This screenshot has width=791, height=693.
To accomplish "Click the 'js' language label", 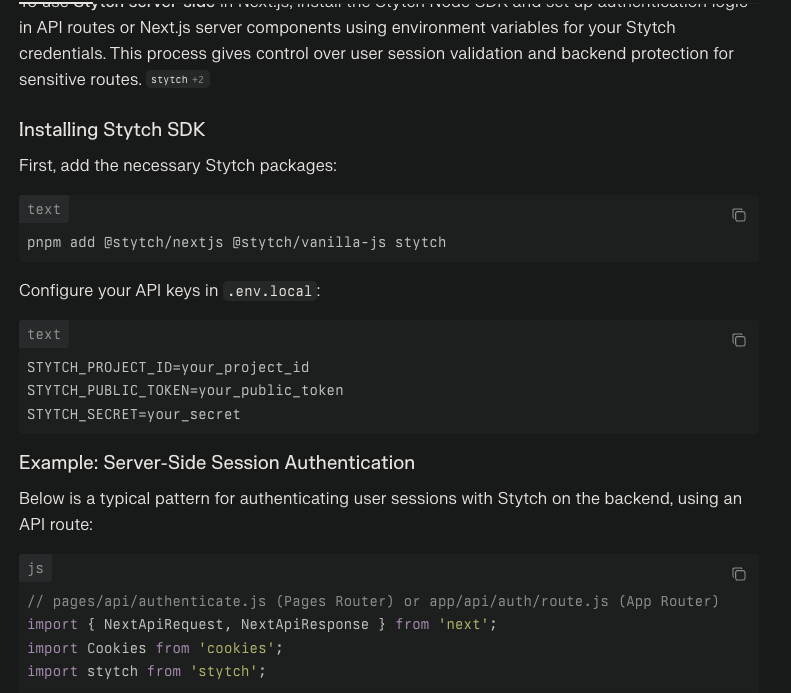I will (36, 569).
